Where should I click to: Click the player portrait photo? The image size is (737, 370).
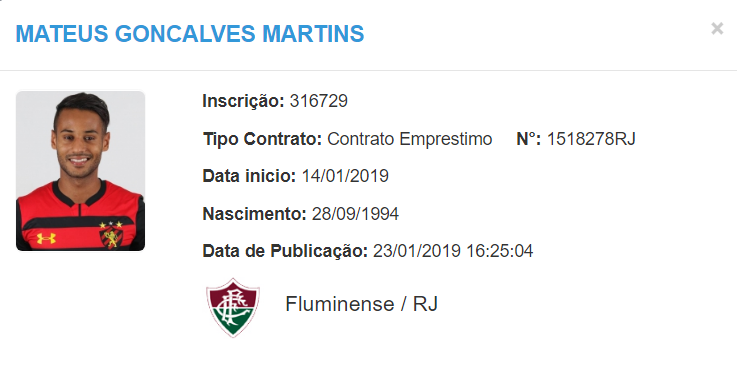80,171
